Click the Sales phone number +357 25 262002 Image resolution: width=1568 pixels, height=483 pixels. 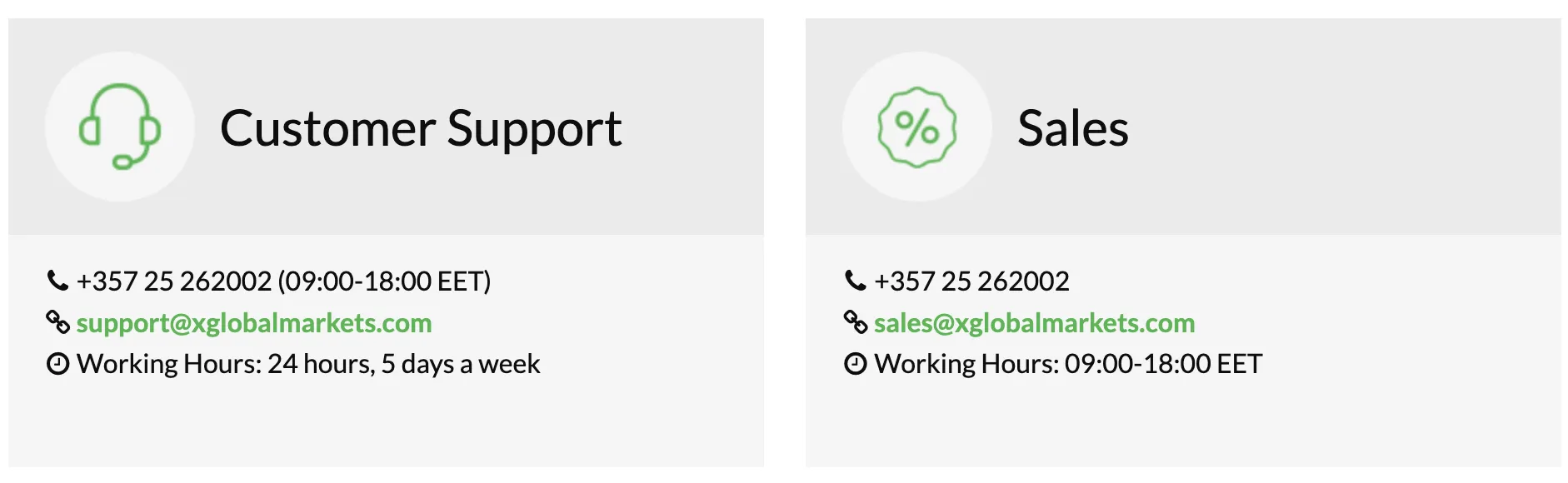coord(971,281)
